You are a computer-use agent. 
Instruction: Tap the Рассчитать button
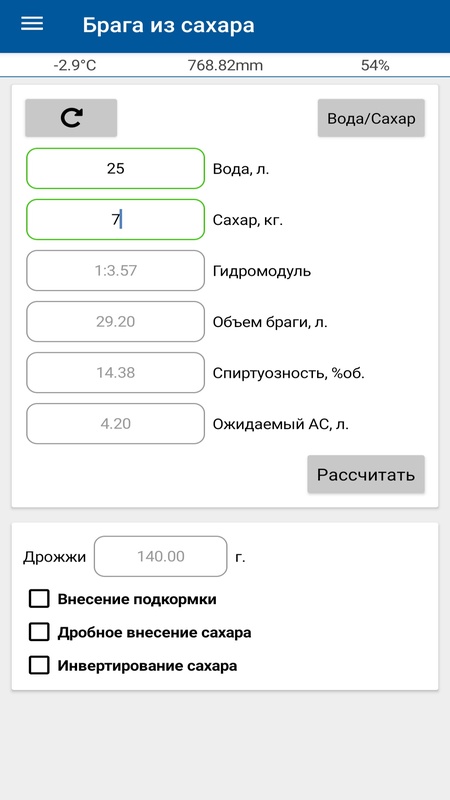[x=366, y=474]
